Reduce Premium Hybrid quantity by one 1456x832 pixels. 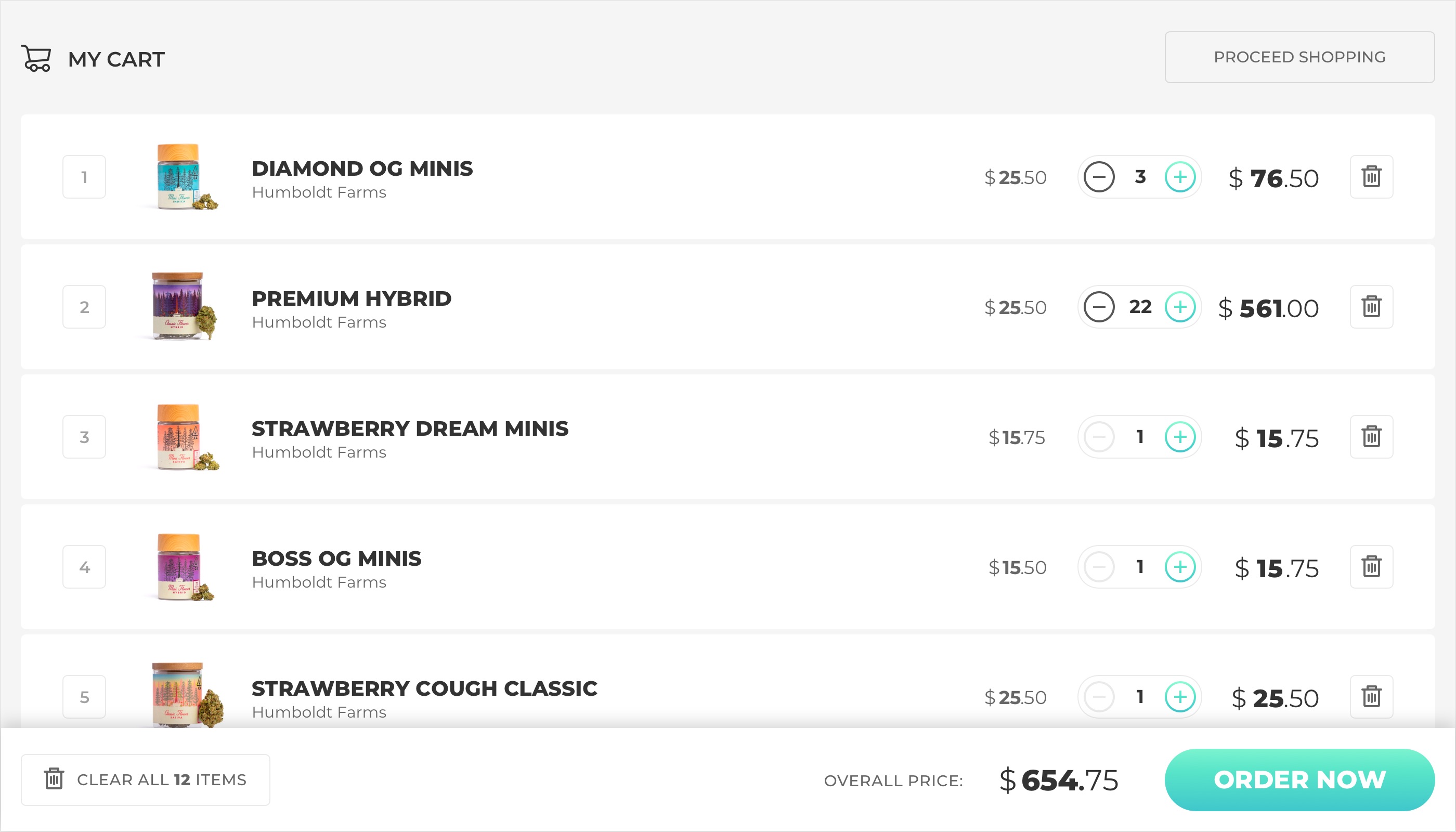coord(1099,307)
